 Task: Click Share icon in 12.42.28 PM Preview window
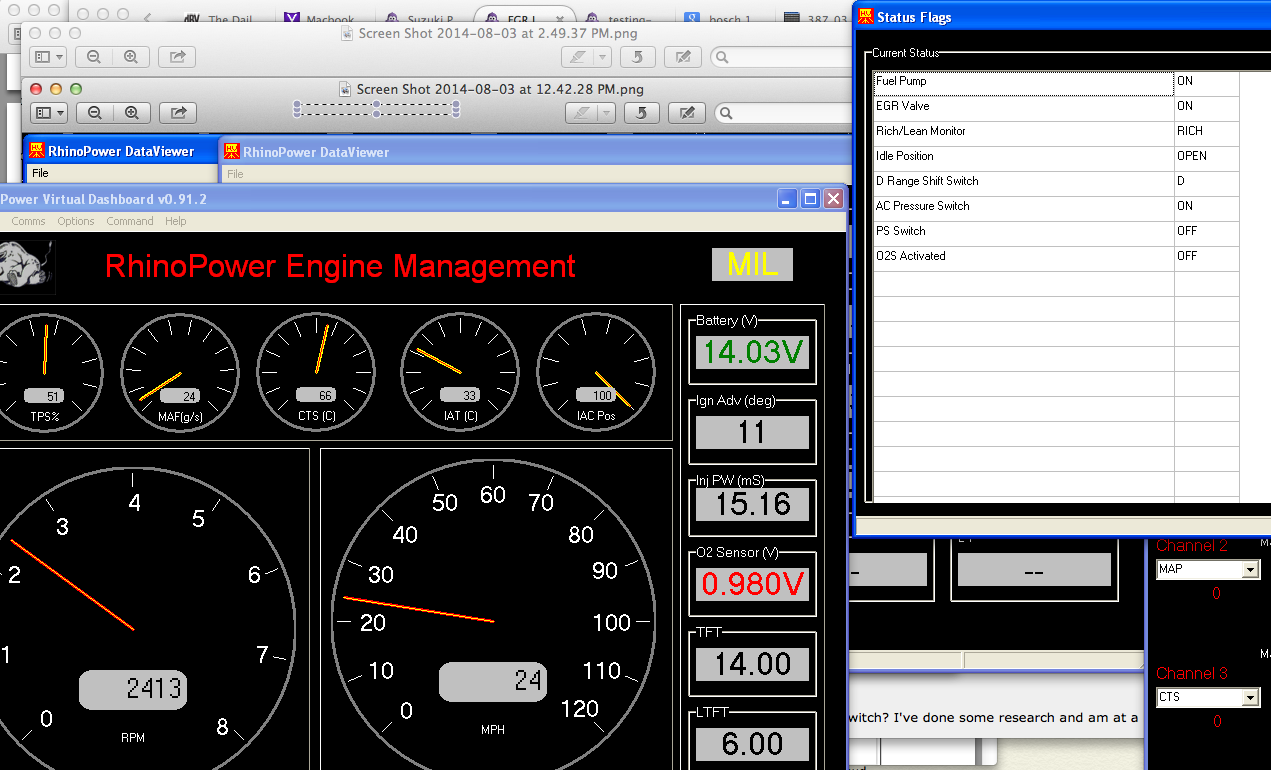point(178,113)
